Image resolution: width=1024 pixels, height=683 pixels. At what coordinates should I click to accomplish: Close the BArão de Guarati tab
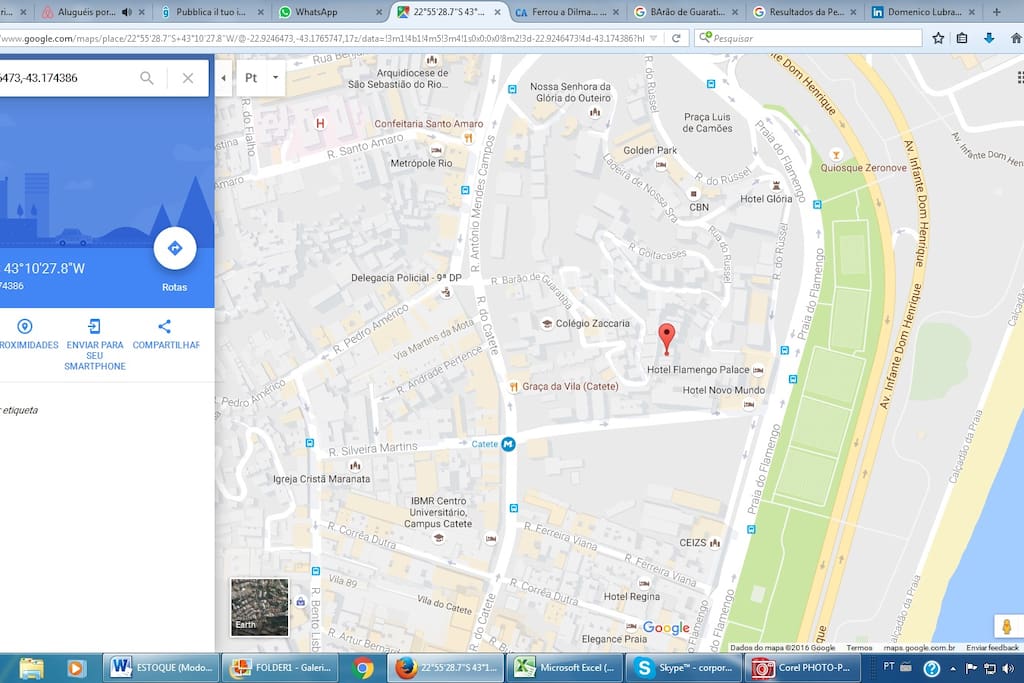pos(735,12)
